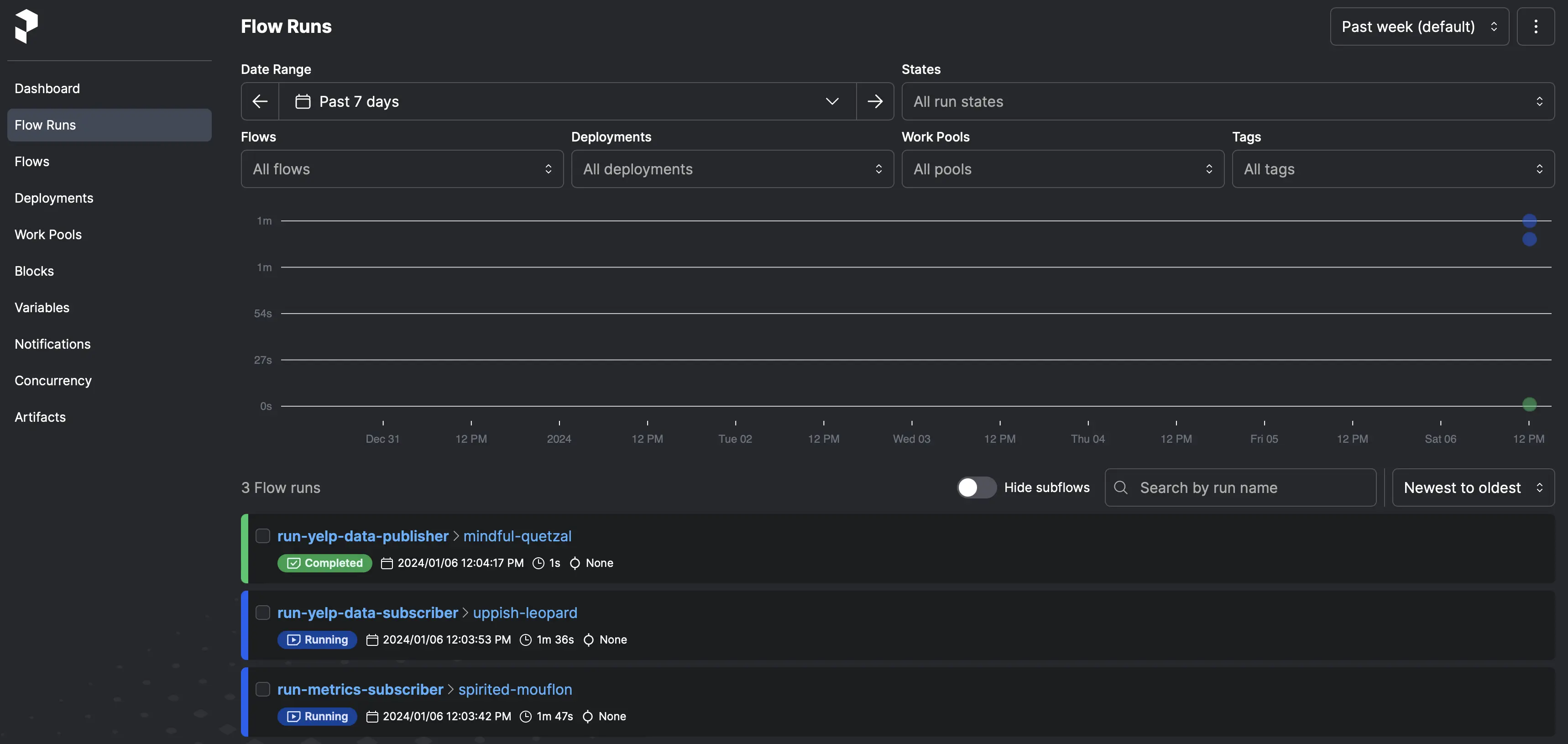This screenshot has width=1568, height=744.
Task: Open the run-metrics-subscriber flow link
Action: coord(361,689)
